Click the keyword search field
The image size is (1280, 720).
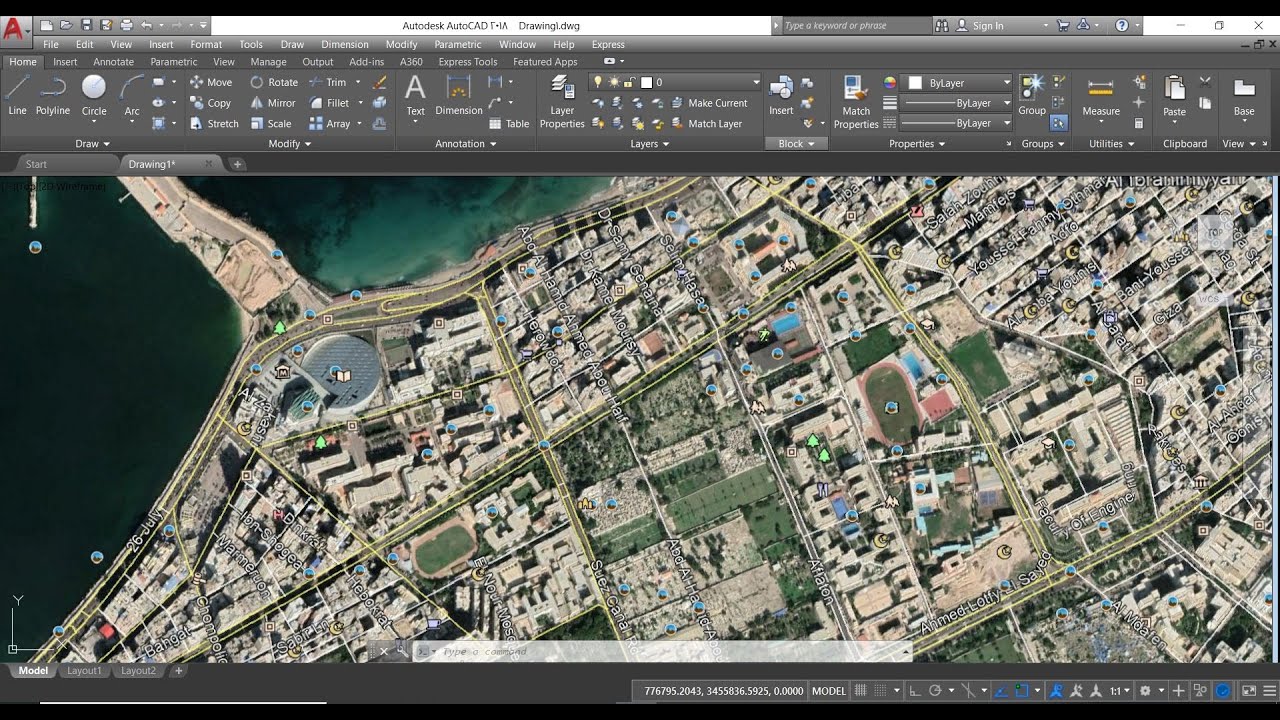point(856,26)
